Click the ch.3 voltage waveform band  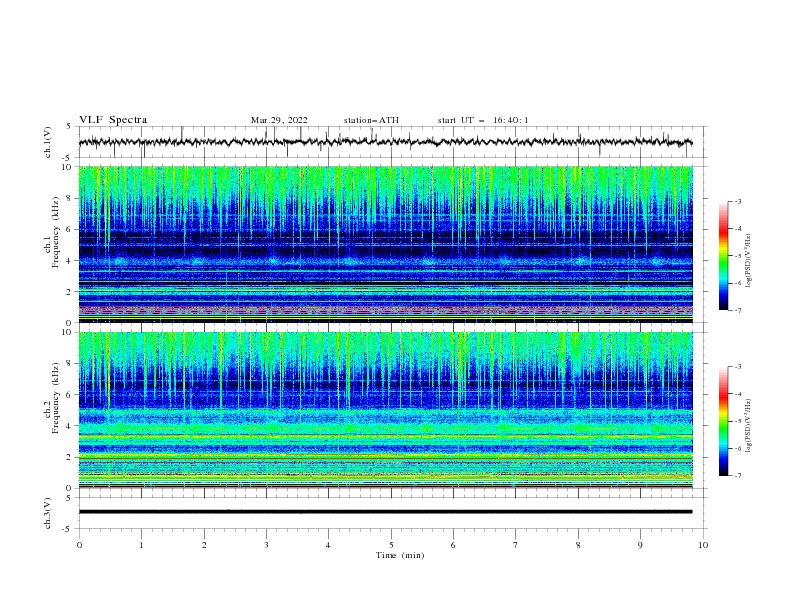tap(385, 512)
